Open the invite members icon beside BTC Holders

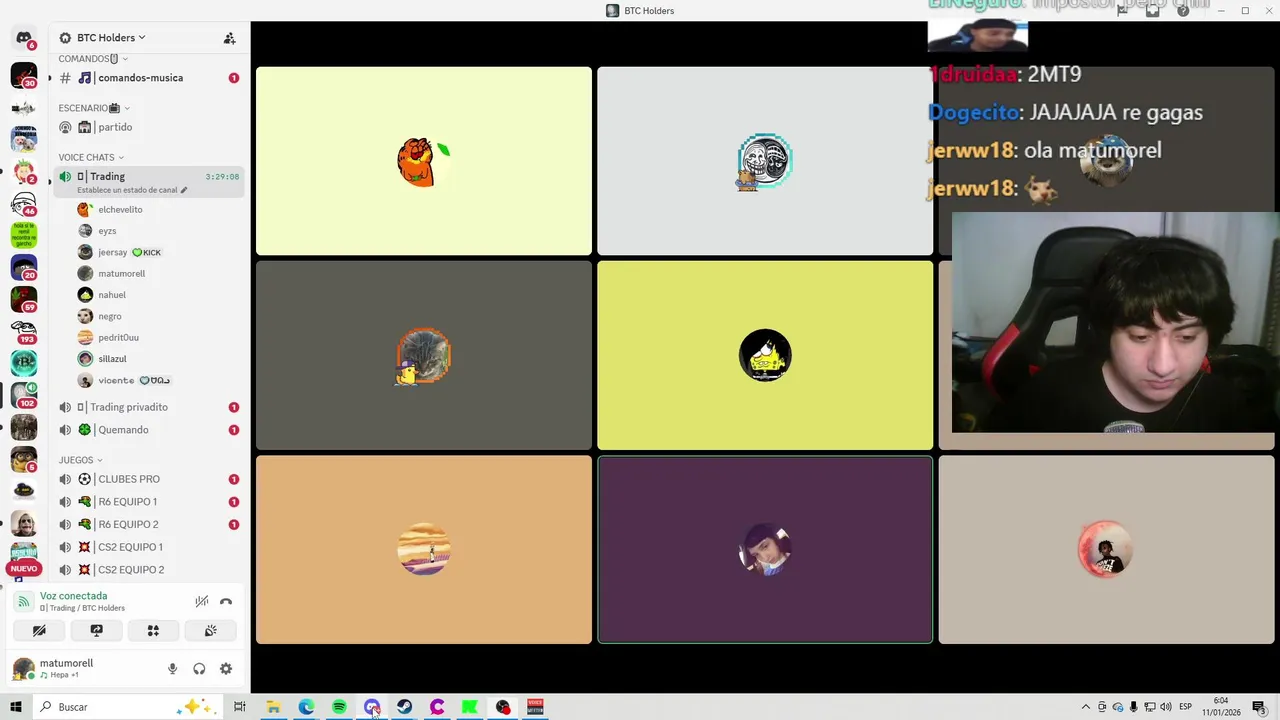pyautogui.click(x=229, y=38)
